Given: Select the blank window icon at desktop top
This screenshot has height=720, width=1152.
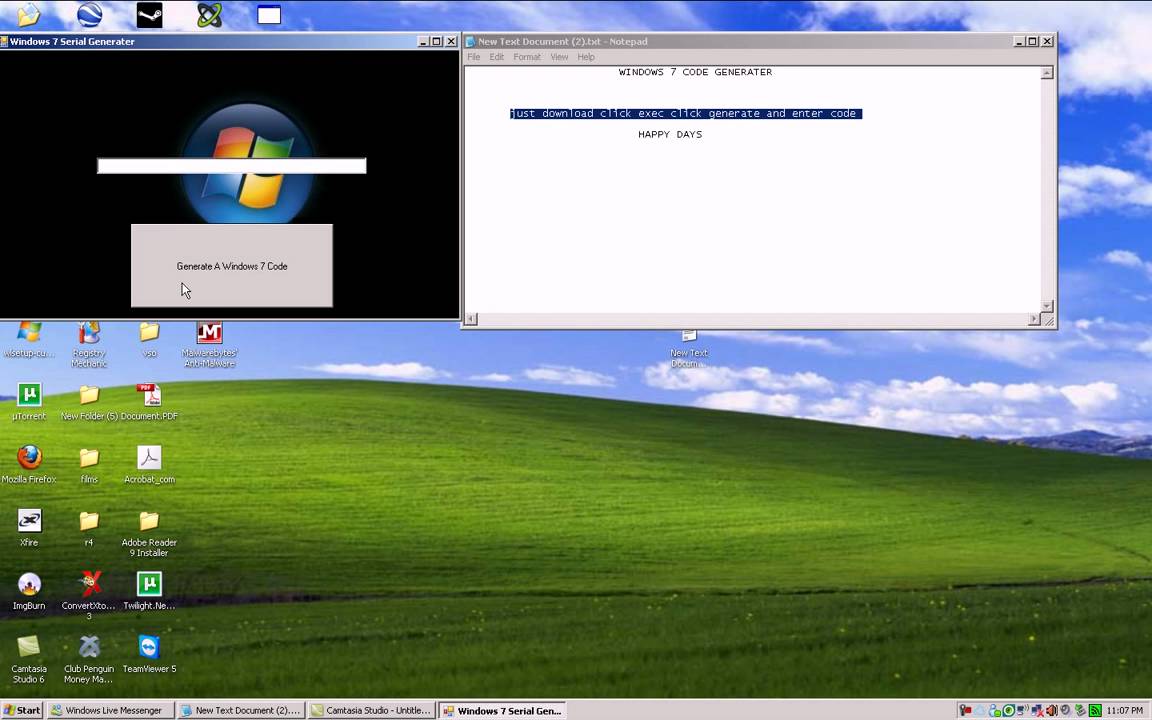Looking at the screenshot, I should coord(269,15).
